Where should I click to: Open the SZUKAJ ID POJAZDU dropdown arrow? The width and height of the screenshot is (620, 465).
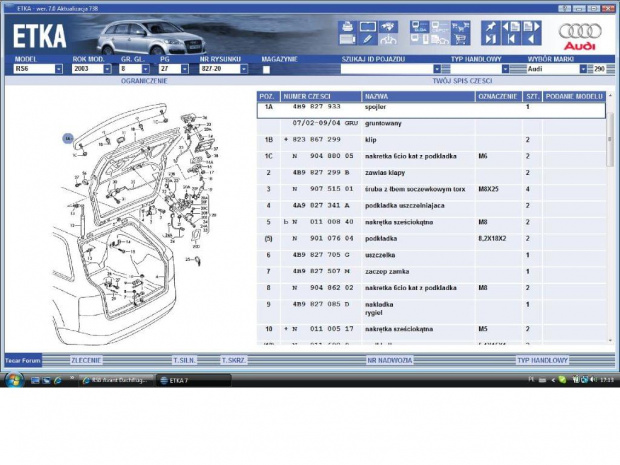pos(437,69)
